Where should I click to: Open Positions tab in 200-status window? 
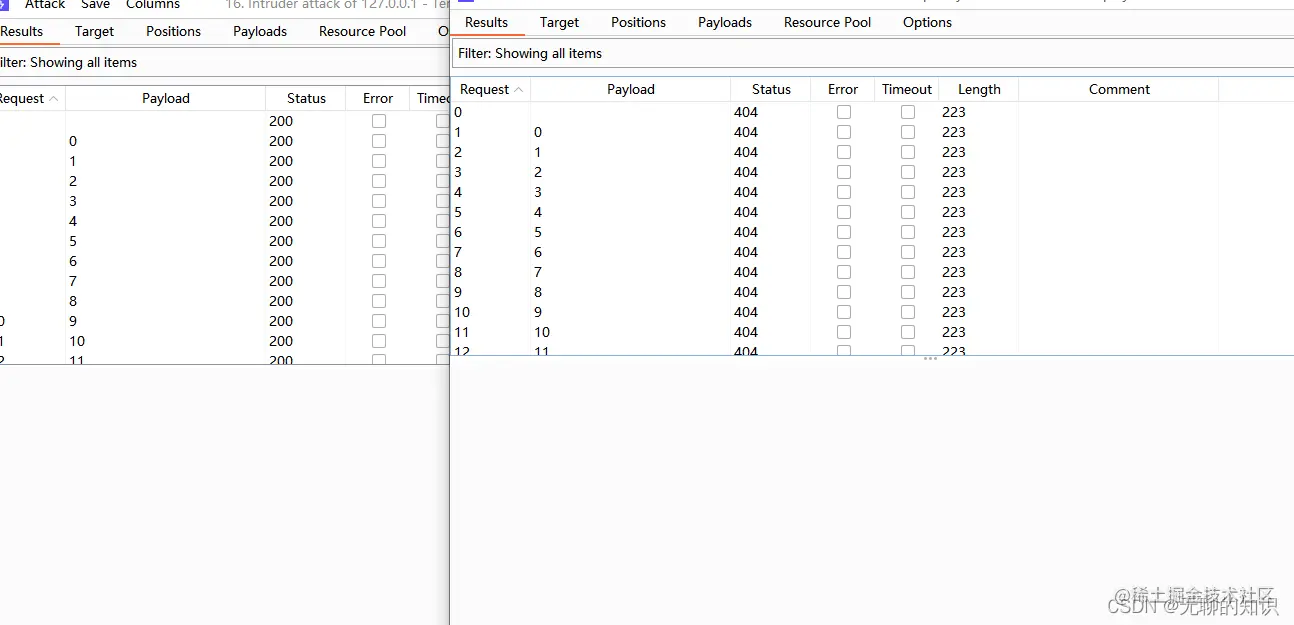(x=173, y=31)
